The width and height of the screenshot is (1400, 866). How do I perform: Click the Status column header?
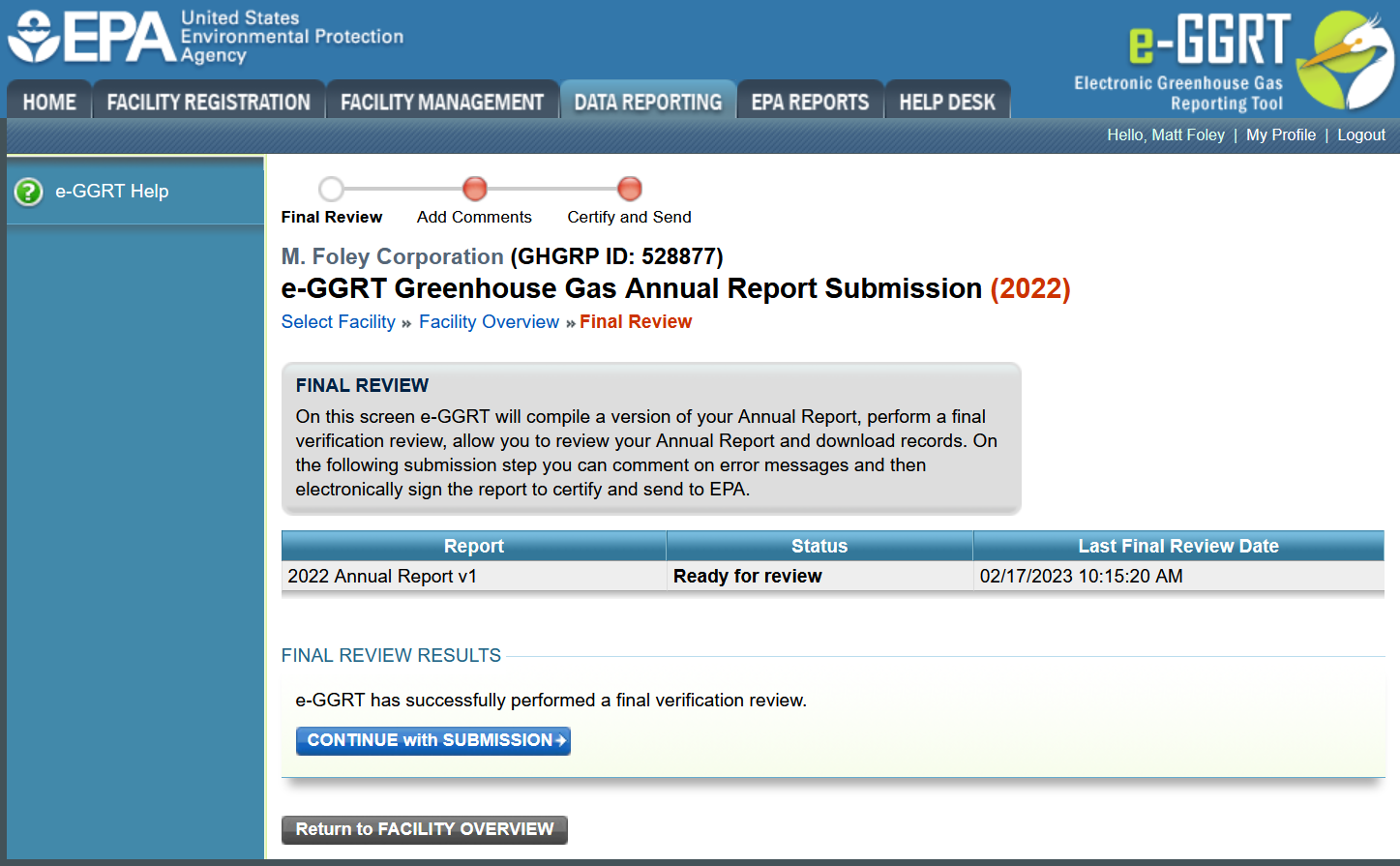click(x=819, y=546)
